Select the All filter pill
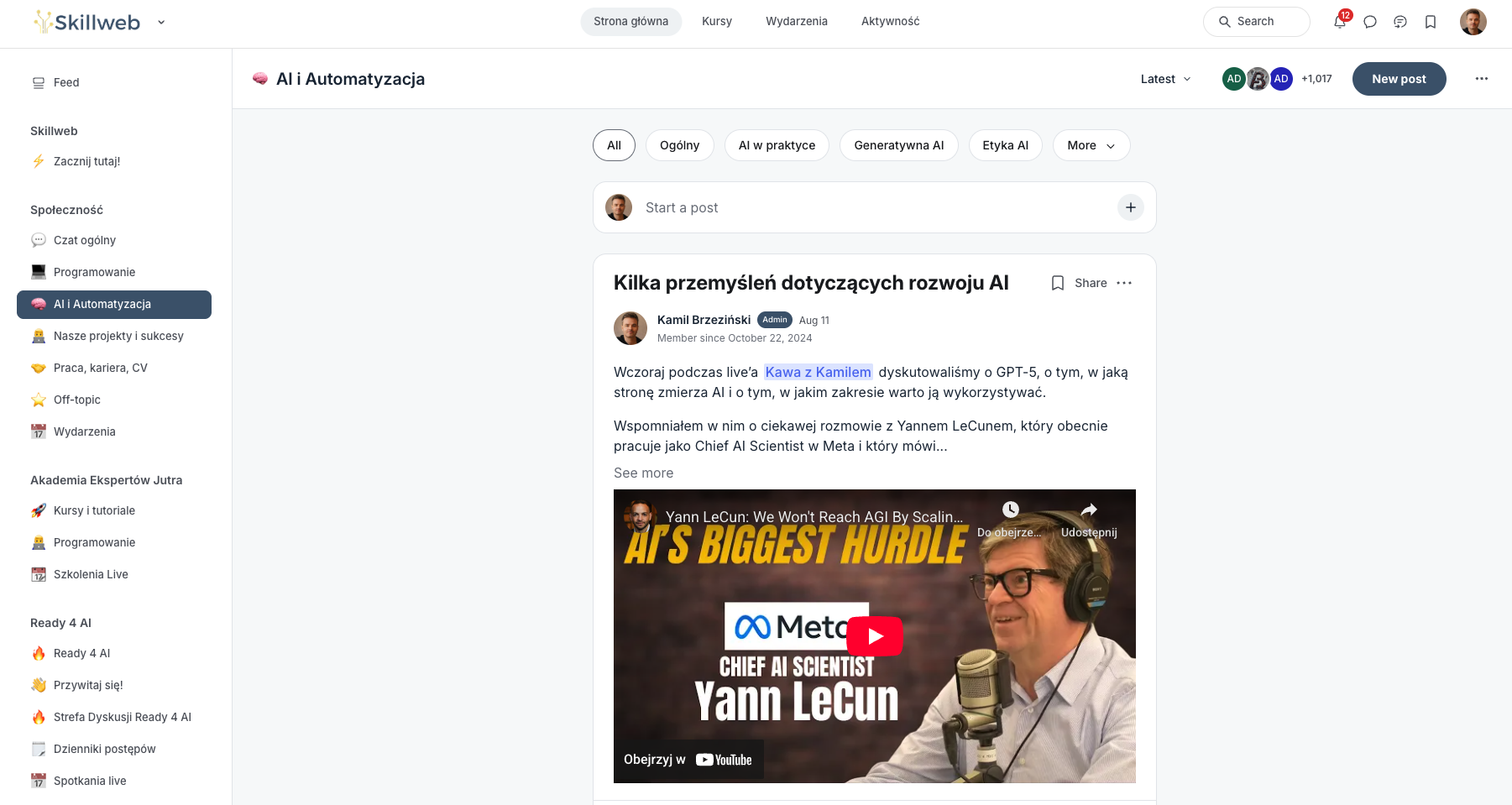The image size is (1512, 805). click(x=615, y=145)
